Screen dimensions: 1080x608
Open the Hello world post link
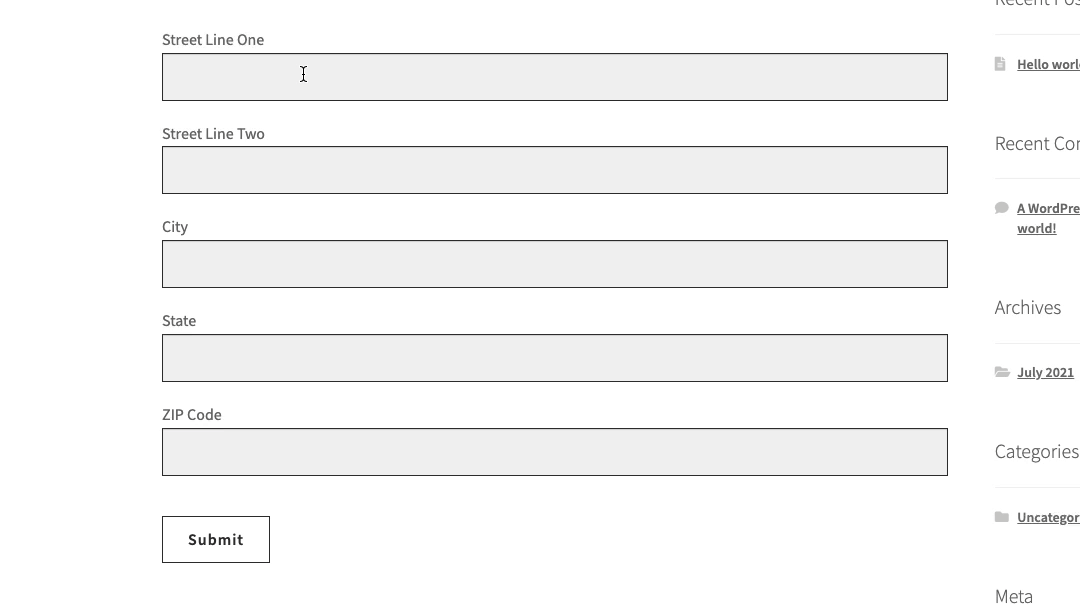click(1047, 63)
